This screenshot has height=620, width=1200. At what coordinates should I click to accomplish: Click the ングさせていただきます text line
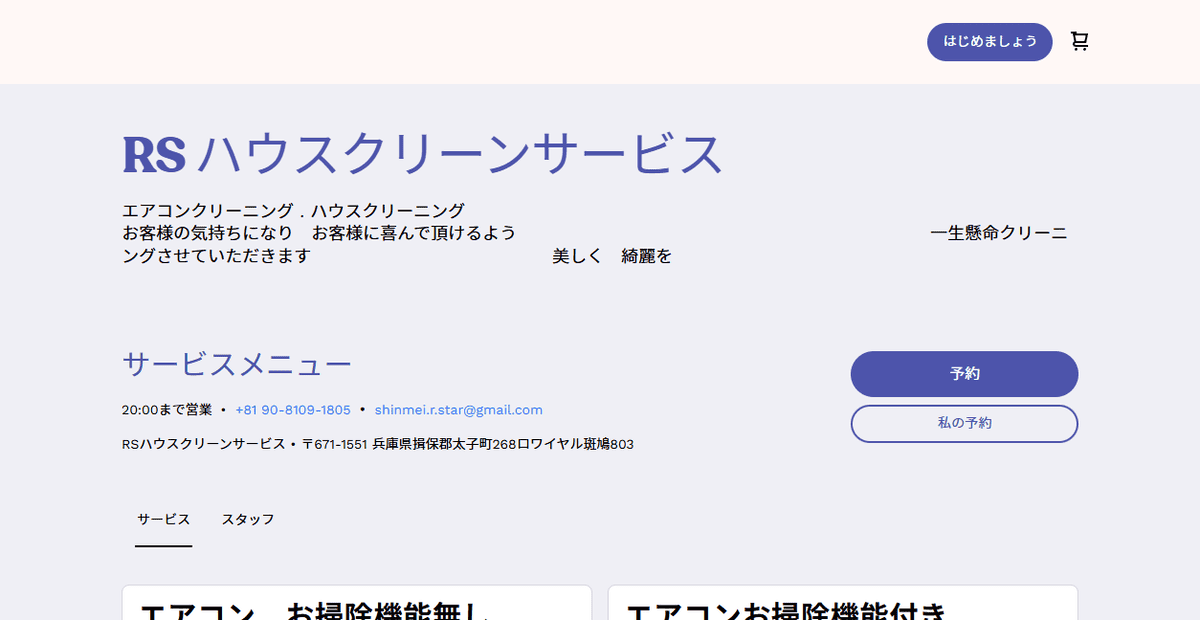tap(216, 256)
